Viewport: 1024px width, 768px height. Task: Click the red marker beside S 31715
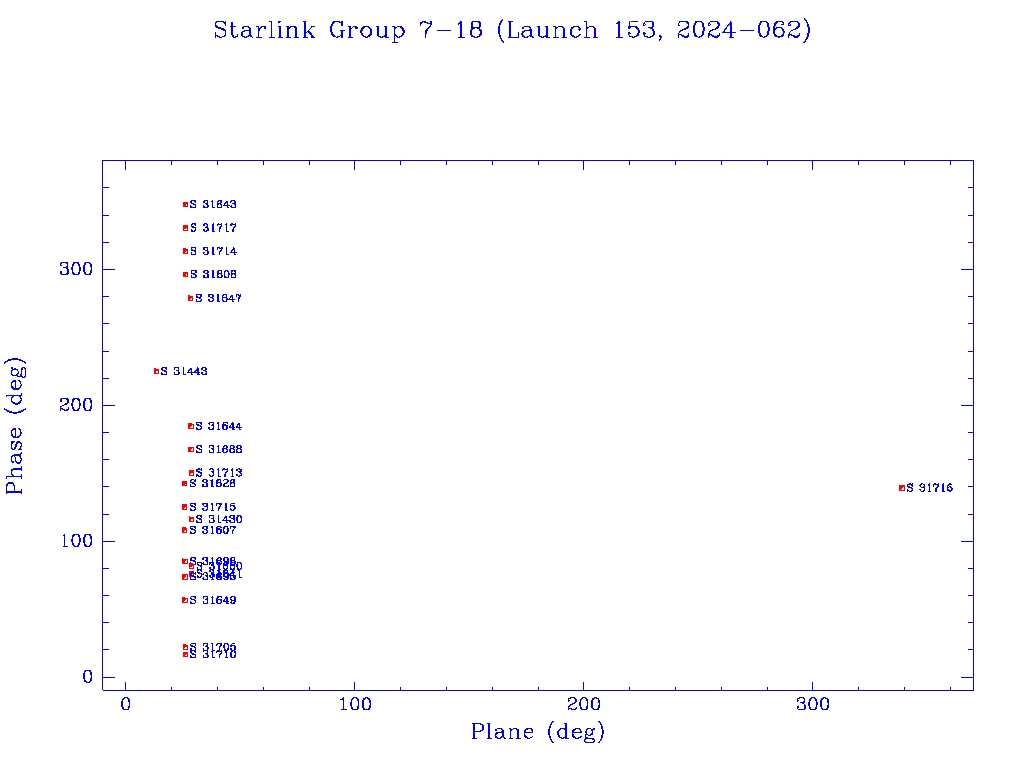(185, 507)
